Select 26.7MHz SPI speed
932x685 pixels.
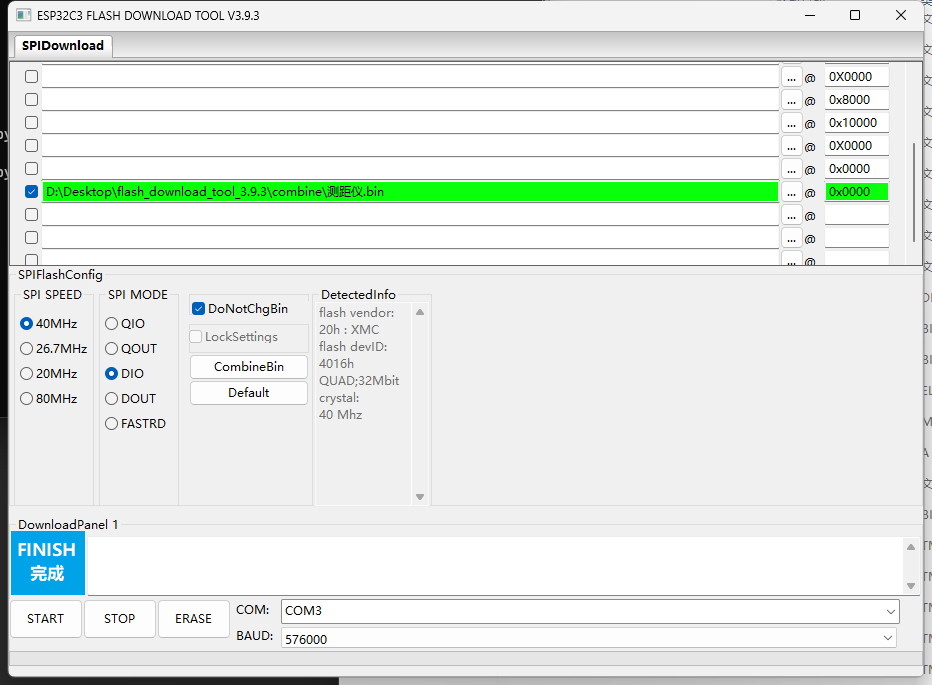[53, 348]
